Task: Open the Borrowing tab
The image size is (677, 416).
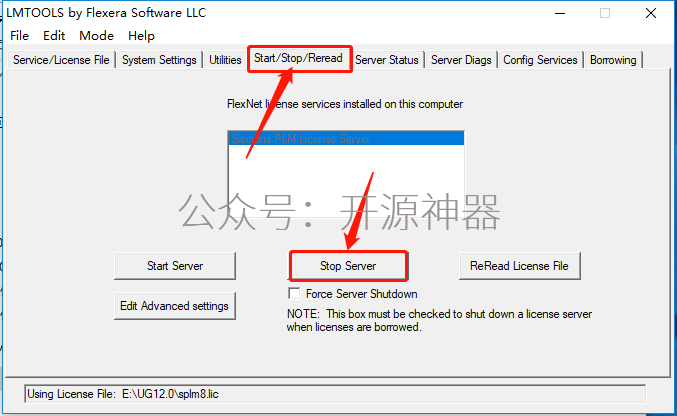Action: pyautogui.click(x=613, y=60)
